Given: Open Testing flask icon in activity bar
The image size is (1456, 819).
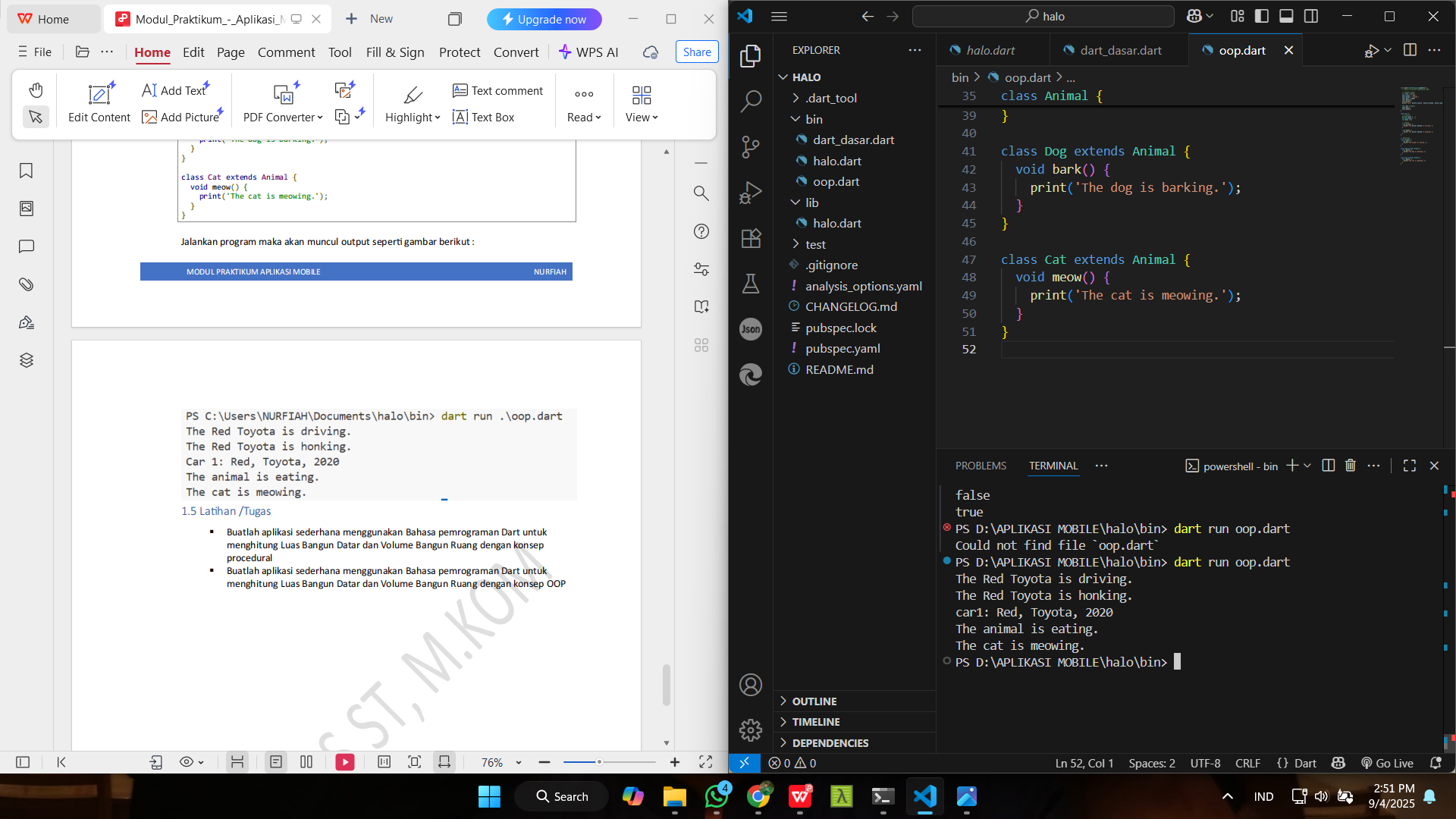Looking at the screenshot, I should [750, 284].
